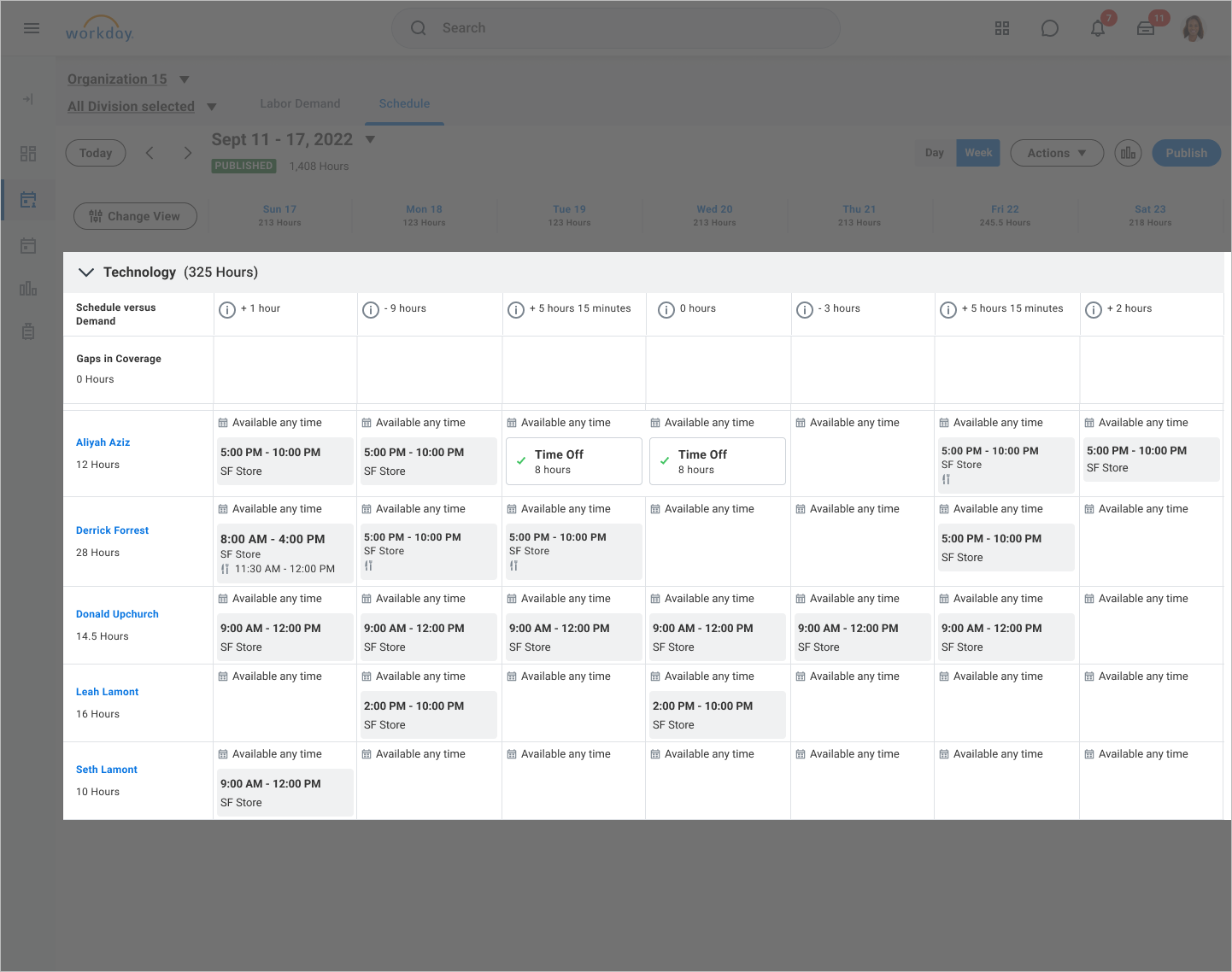Select the schedule calendar sidebar icon
Image resolution: width=1232 pixels, height=972 pixels.
click(x=28, y=200)
